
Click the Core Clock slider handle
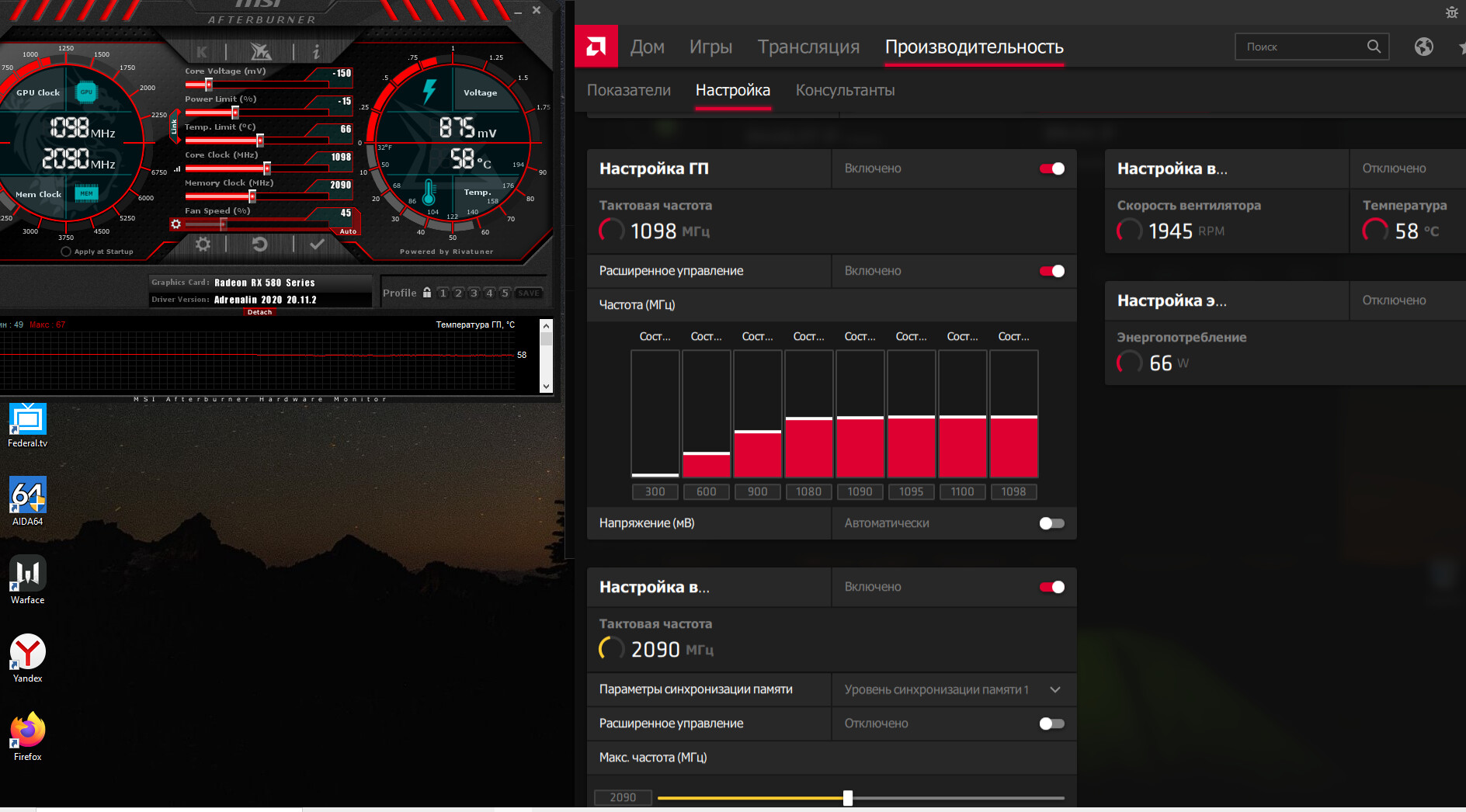pyautogui.click(x=267, y=168)
